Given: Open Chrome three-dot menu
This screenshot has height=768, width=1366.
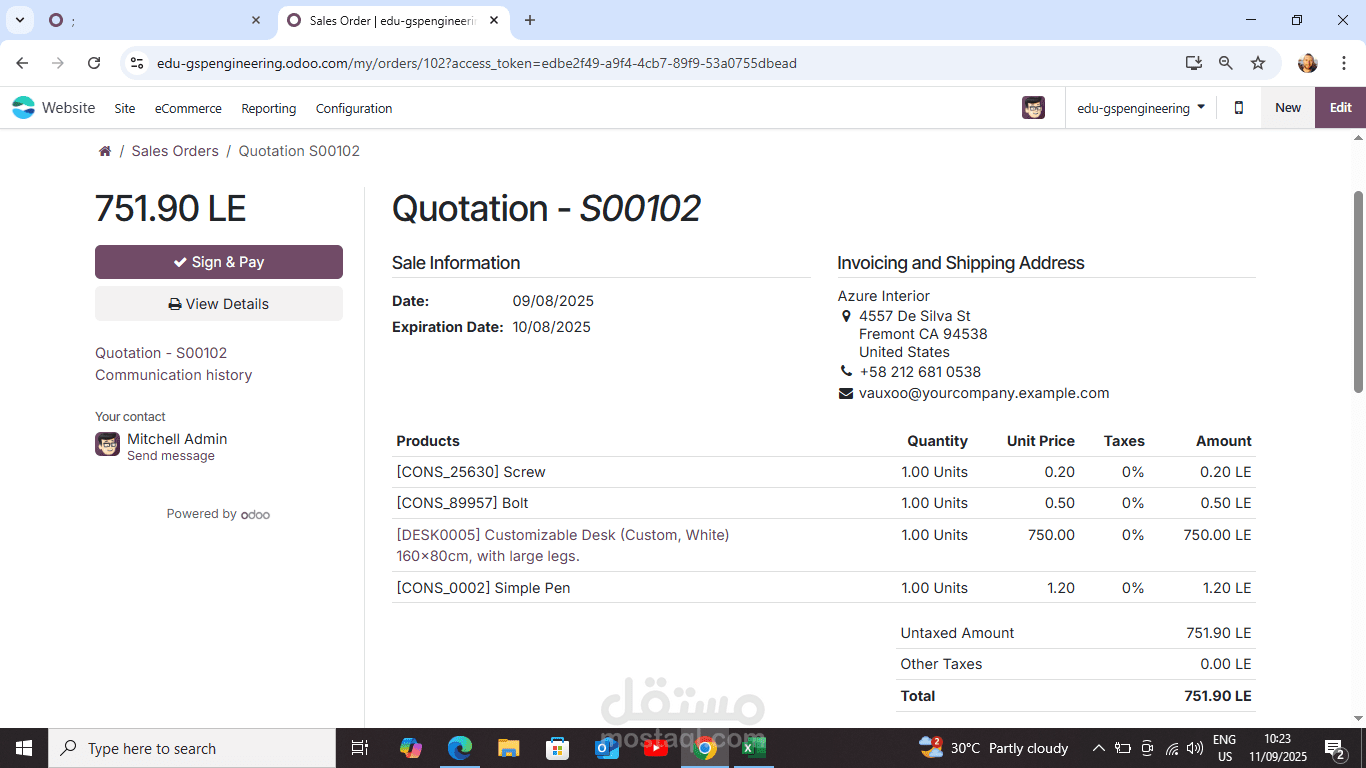Looking at the screenshot, I should (x=1343, y=63).
